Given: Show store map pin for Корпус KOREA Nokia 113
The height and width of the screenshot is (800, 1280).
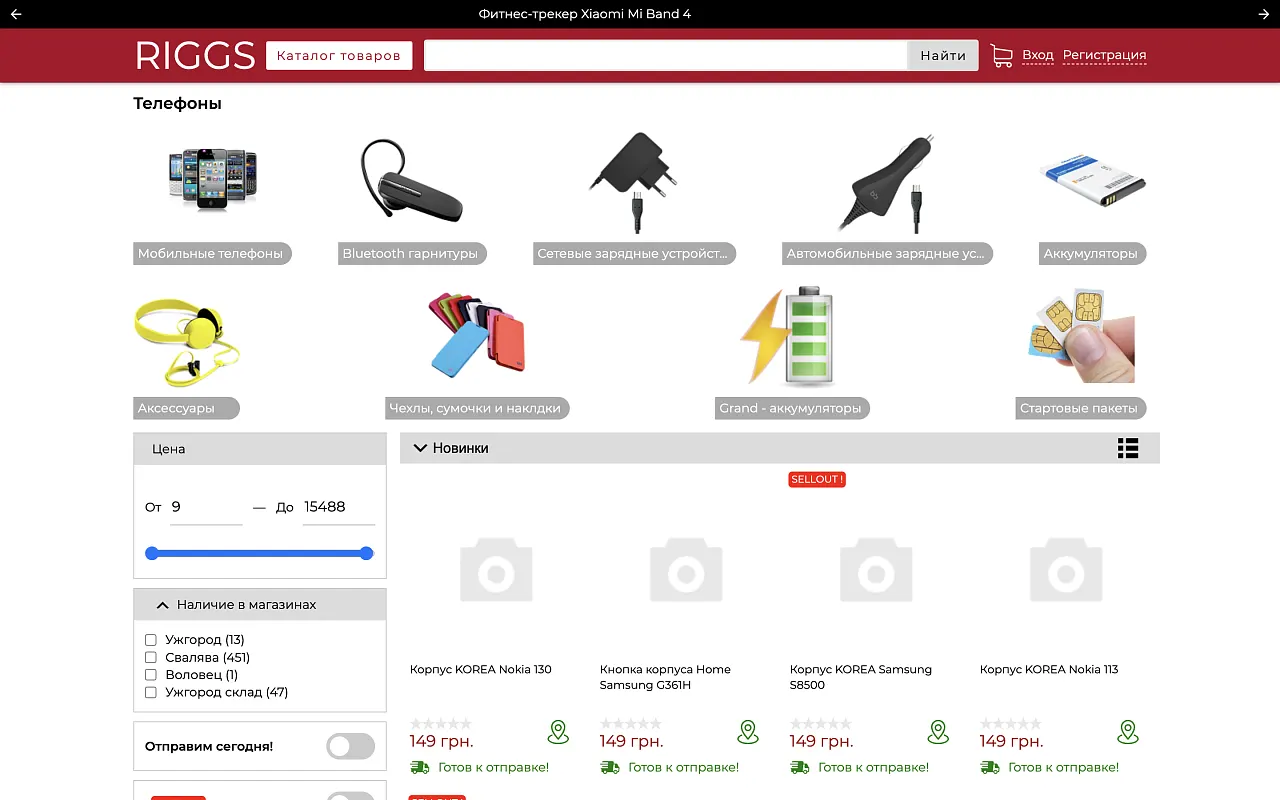Looking at the screenshot, I should 1128,732.
